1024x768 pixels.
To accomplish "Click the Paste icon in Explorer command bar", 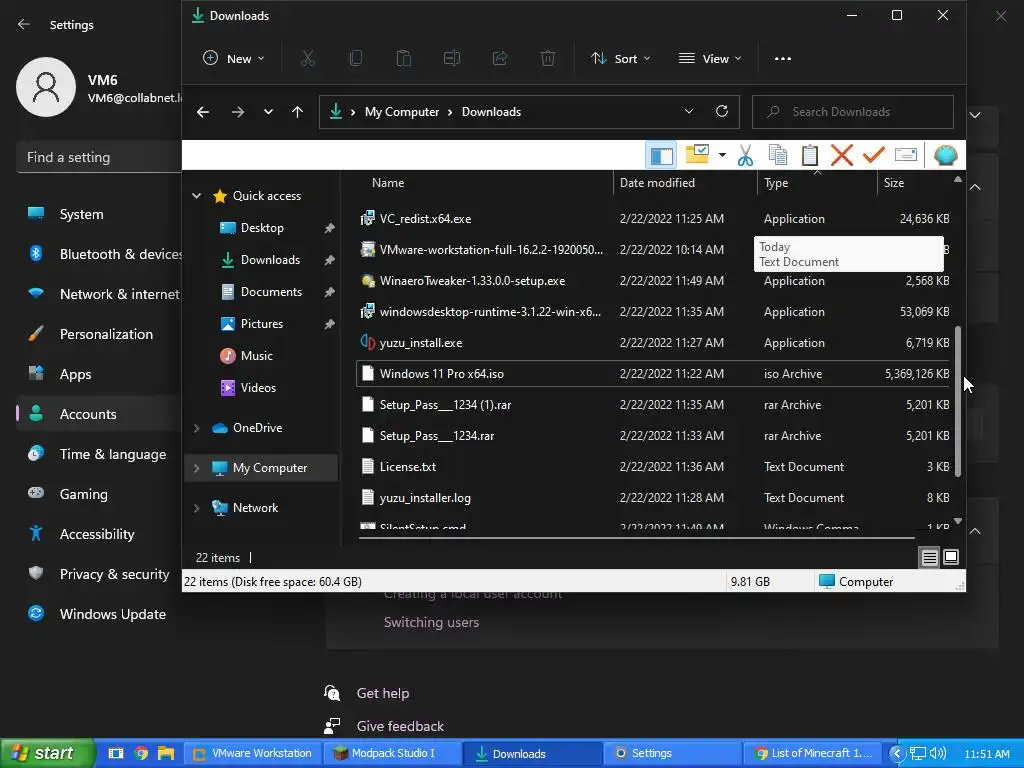I will click(404, 59).
